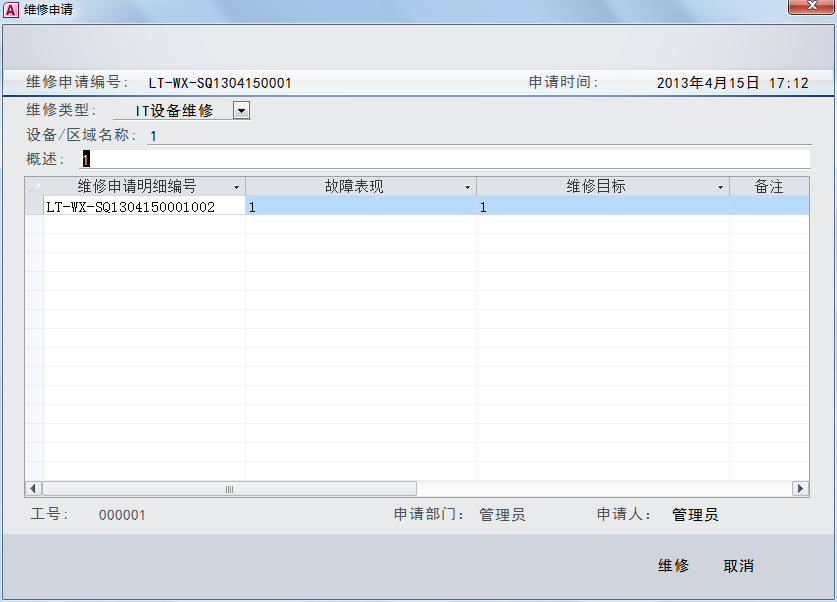
Task: Click the 维修 button
Action: click(x=673, y=566)
